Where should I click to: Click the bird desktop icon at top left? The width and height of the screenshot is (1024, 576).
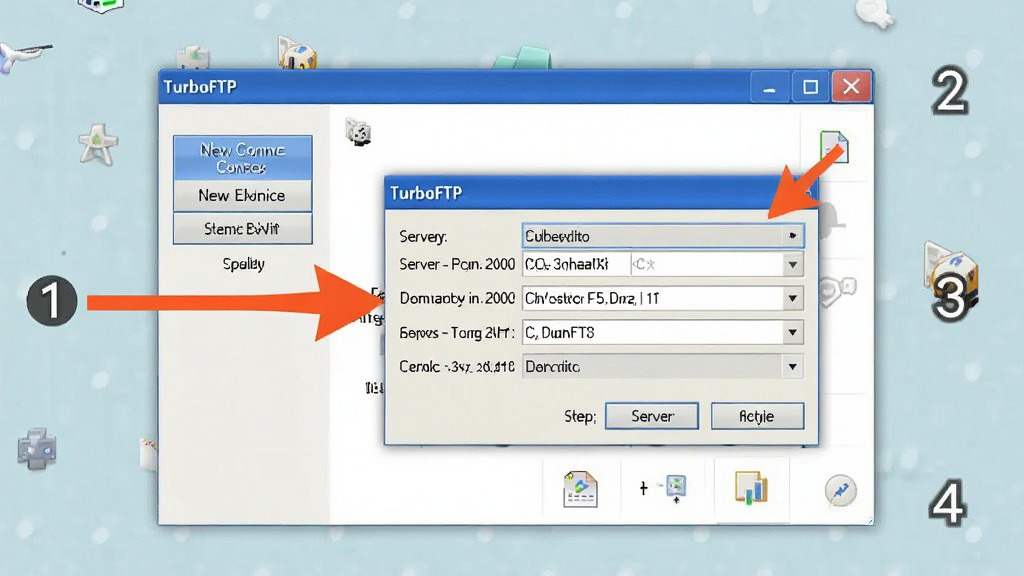coord(24,57)
